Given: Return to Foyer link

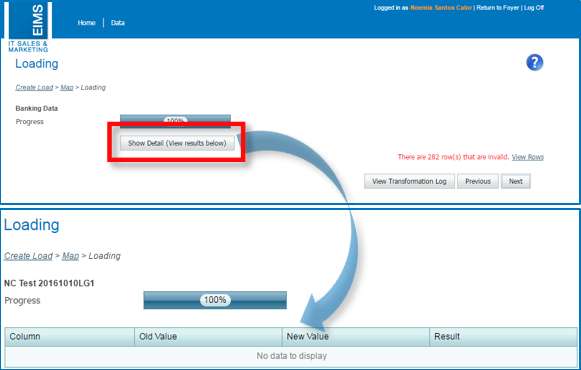Looking at the screenshot, I should pyautogui.click(x=498, y=8).
